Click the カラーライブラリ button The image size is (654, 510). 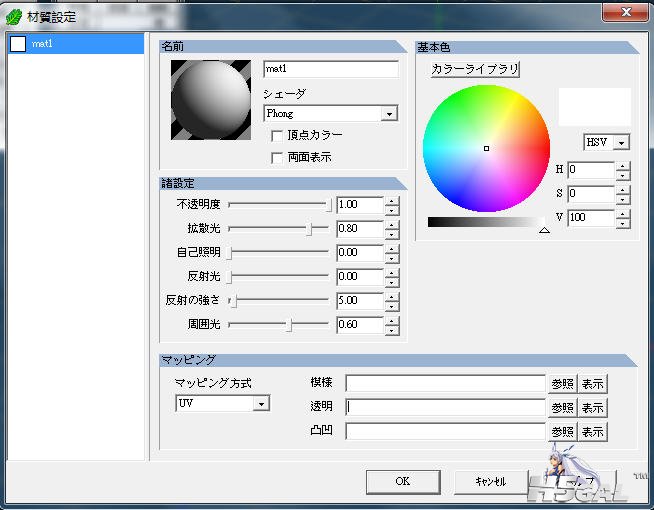point(475,69)
